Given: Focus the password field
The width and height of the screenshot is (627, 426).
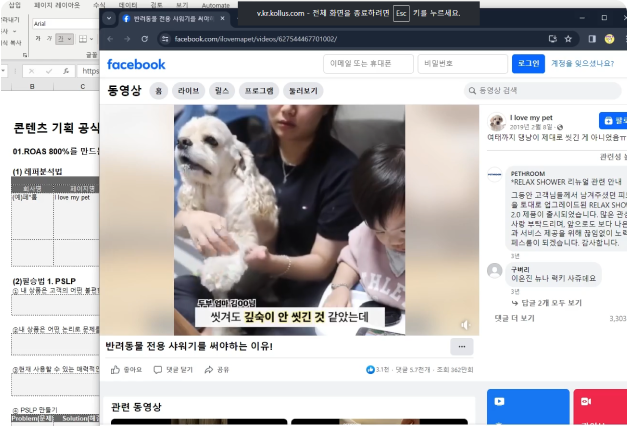Looking at the screenshot, I should tap(463, 64).
